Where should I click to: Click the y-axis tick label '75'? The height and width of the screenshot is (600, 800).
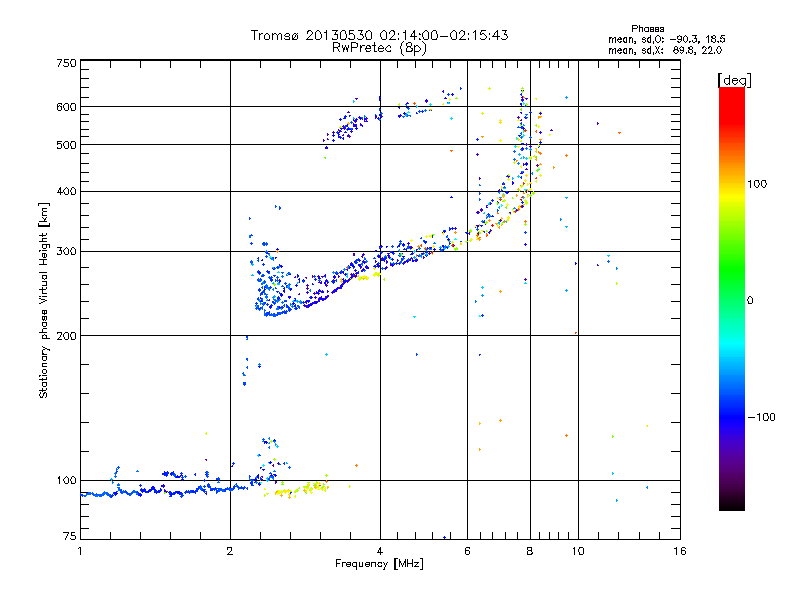tap(70, 536)
